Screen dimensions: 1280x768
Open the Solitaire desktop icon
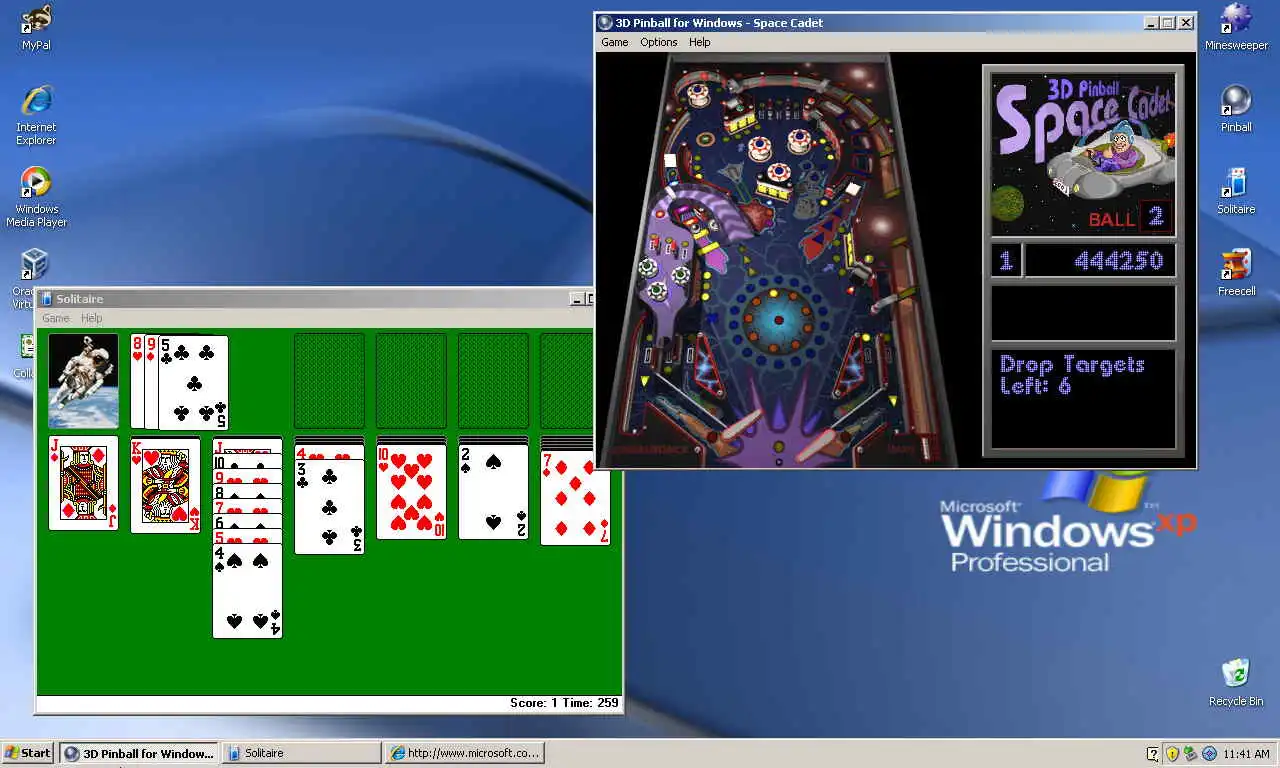tap(1236, 191)
